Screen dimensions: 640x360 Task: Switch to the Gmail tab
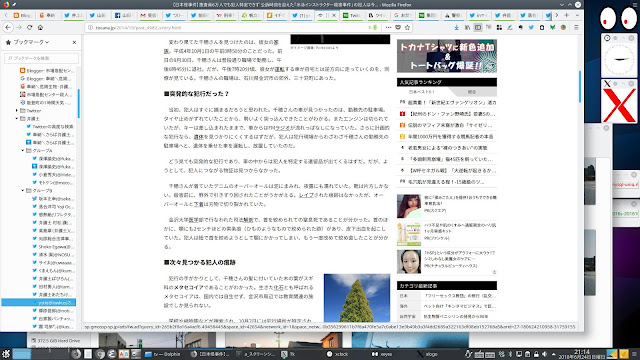pos(149,15)
